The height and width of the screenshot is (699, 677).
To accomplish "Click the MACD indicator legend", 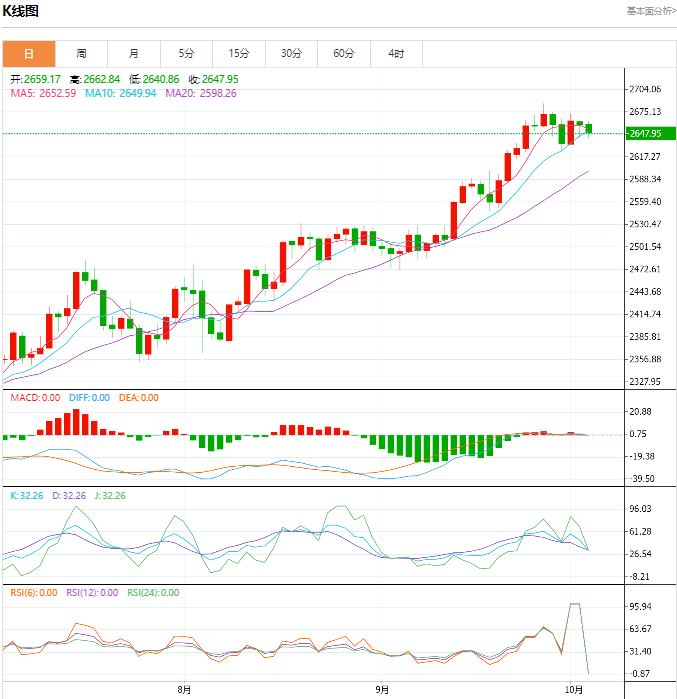I will click(x=35, y=398).
